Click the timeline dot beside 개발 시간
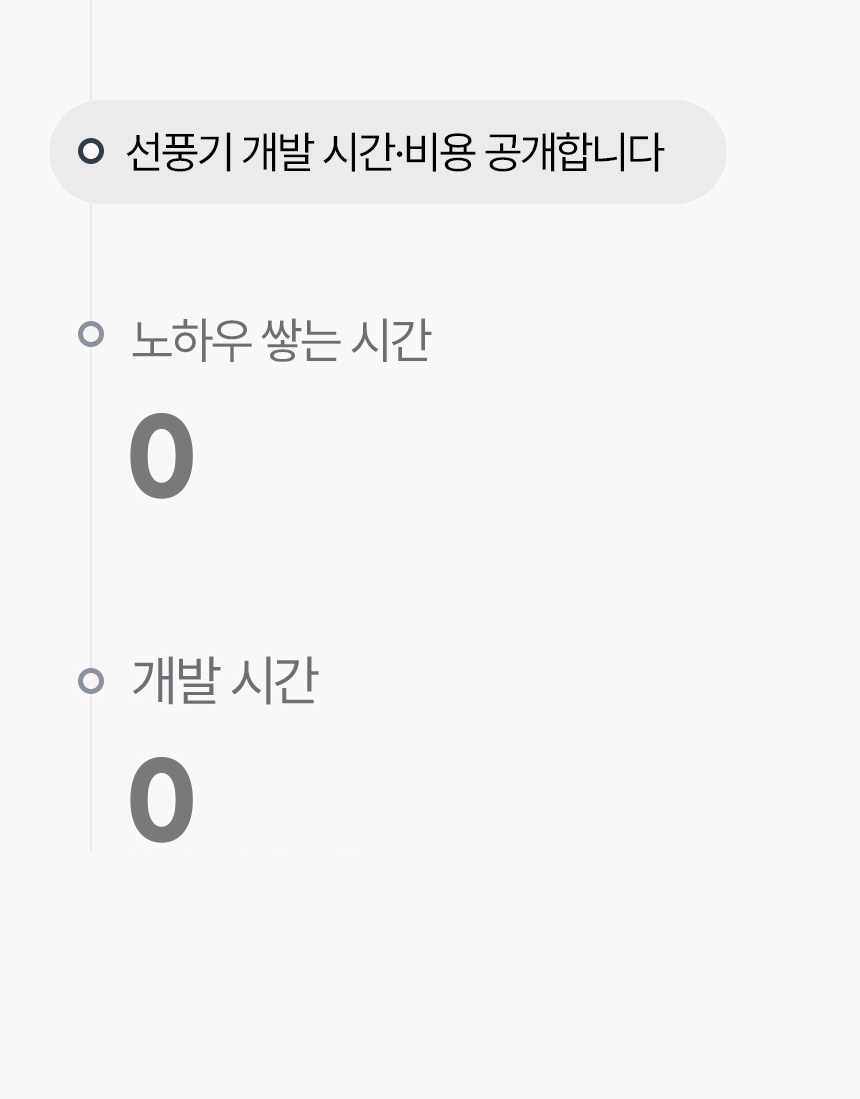860x1099 pixels. (x=91, y=681)
